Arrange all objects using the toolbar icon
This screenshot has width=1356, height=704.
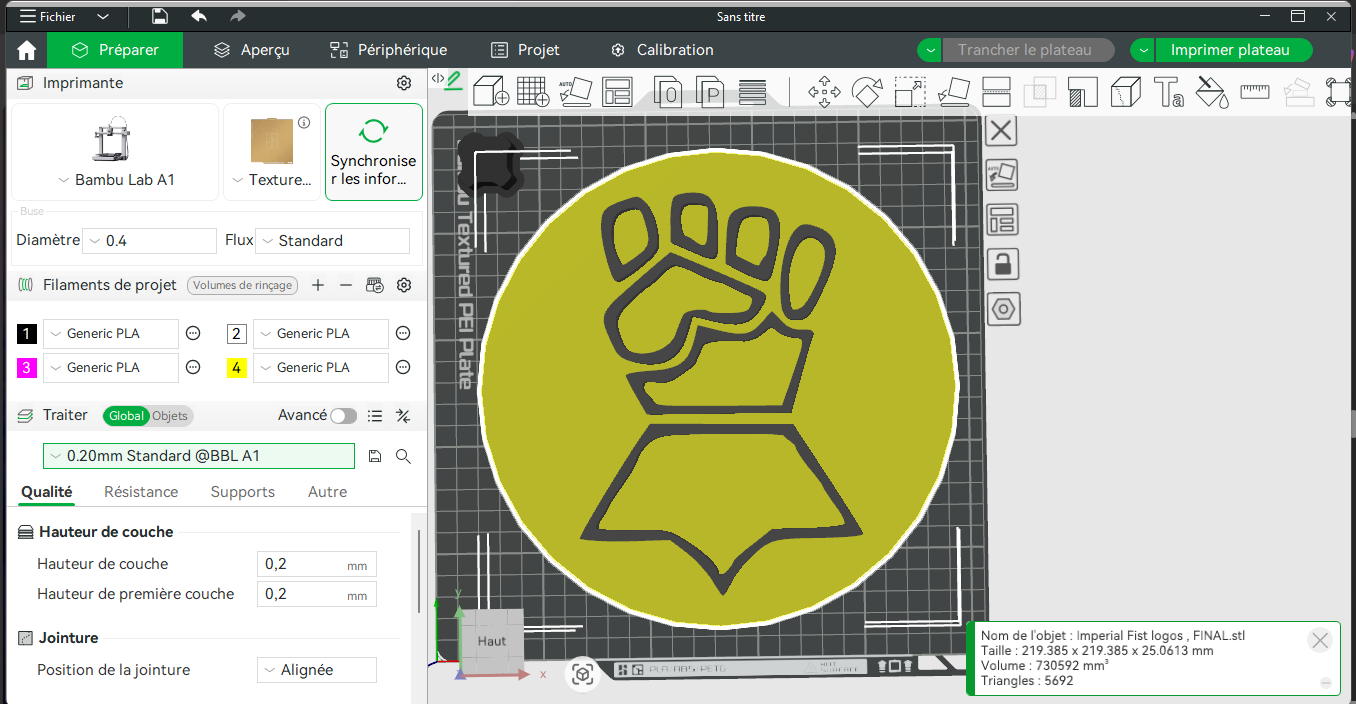618,91
